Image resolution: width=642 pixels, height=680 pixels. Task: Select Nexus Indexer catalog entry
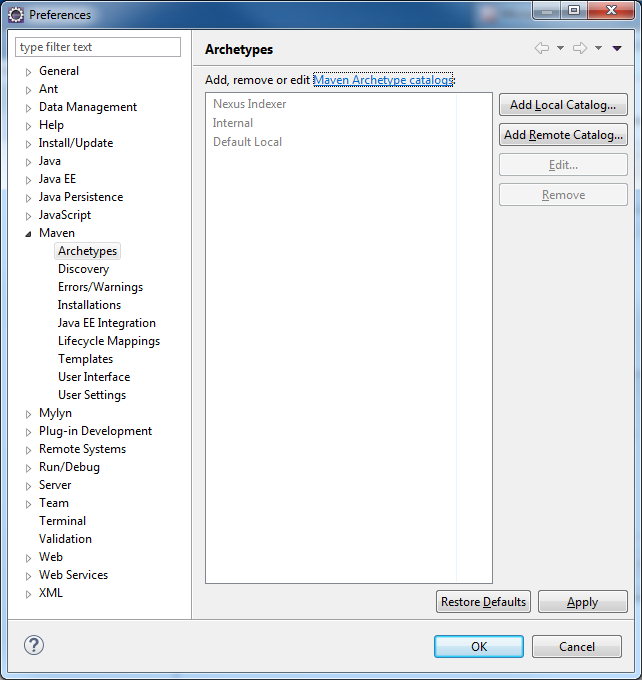click(249, 104)
